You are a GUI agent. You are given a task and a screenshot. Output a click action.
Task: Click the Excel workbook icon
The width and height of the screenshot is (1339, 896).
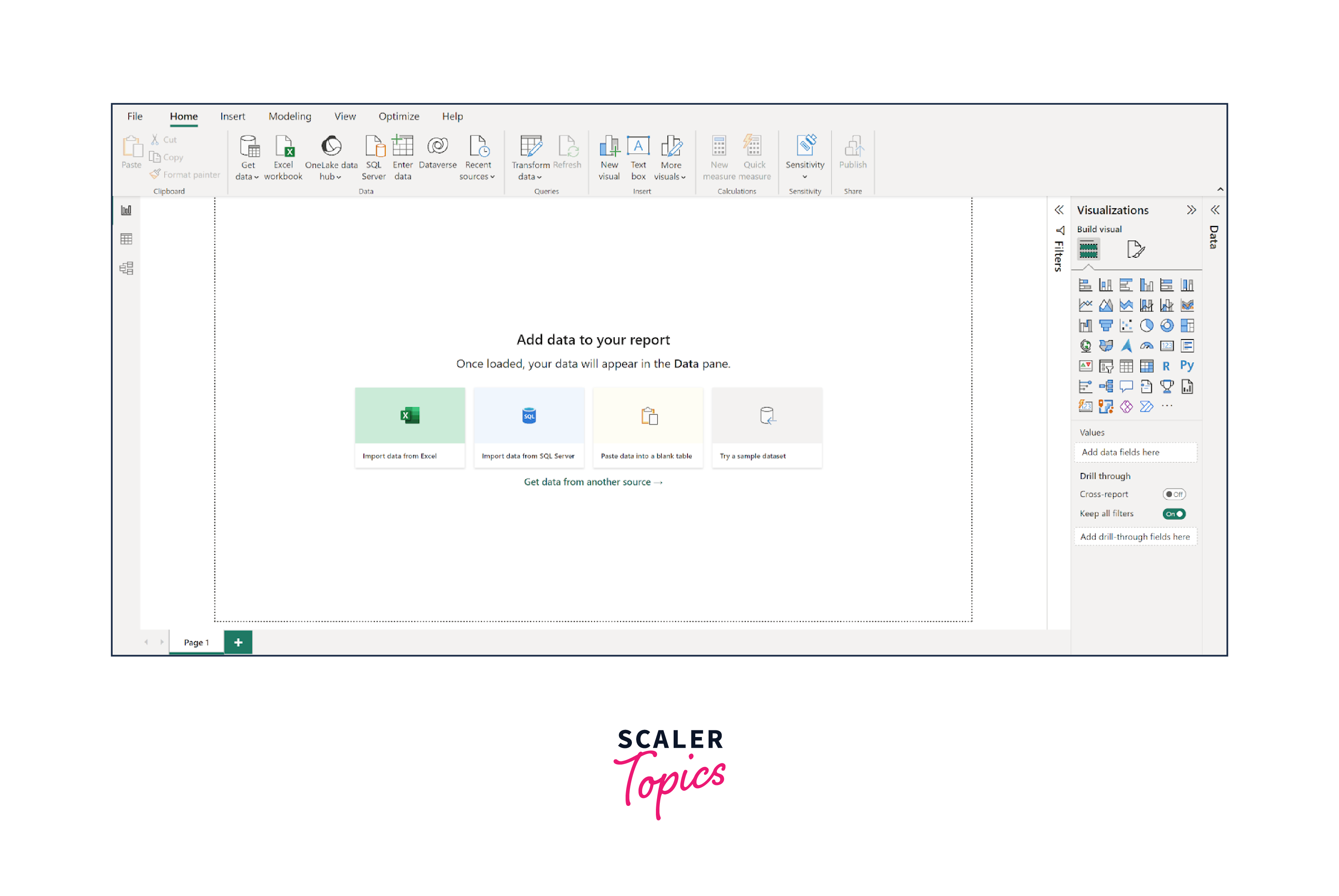[x=283, y=147]
